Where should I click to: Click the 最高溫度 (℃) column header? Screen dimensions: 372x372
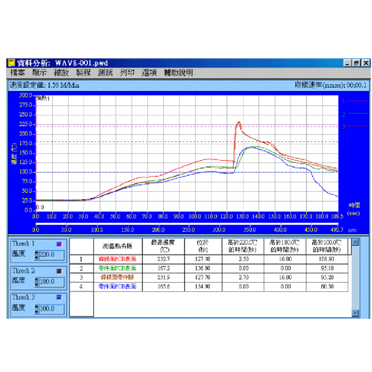pos(163,246)
